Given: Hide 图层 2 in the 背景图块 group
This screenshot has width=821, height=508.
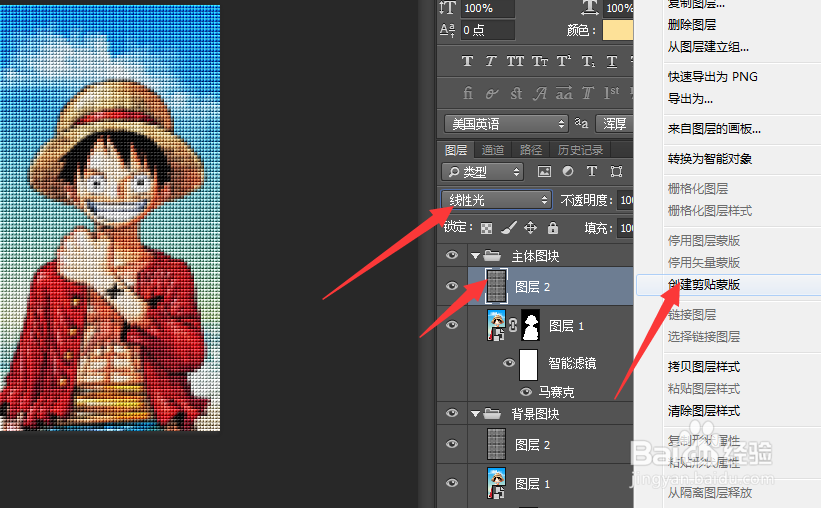Looking at the screenshot, I should (452, 444).
